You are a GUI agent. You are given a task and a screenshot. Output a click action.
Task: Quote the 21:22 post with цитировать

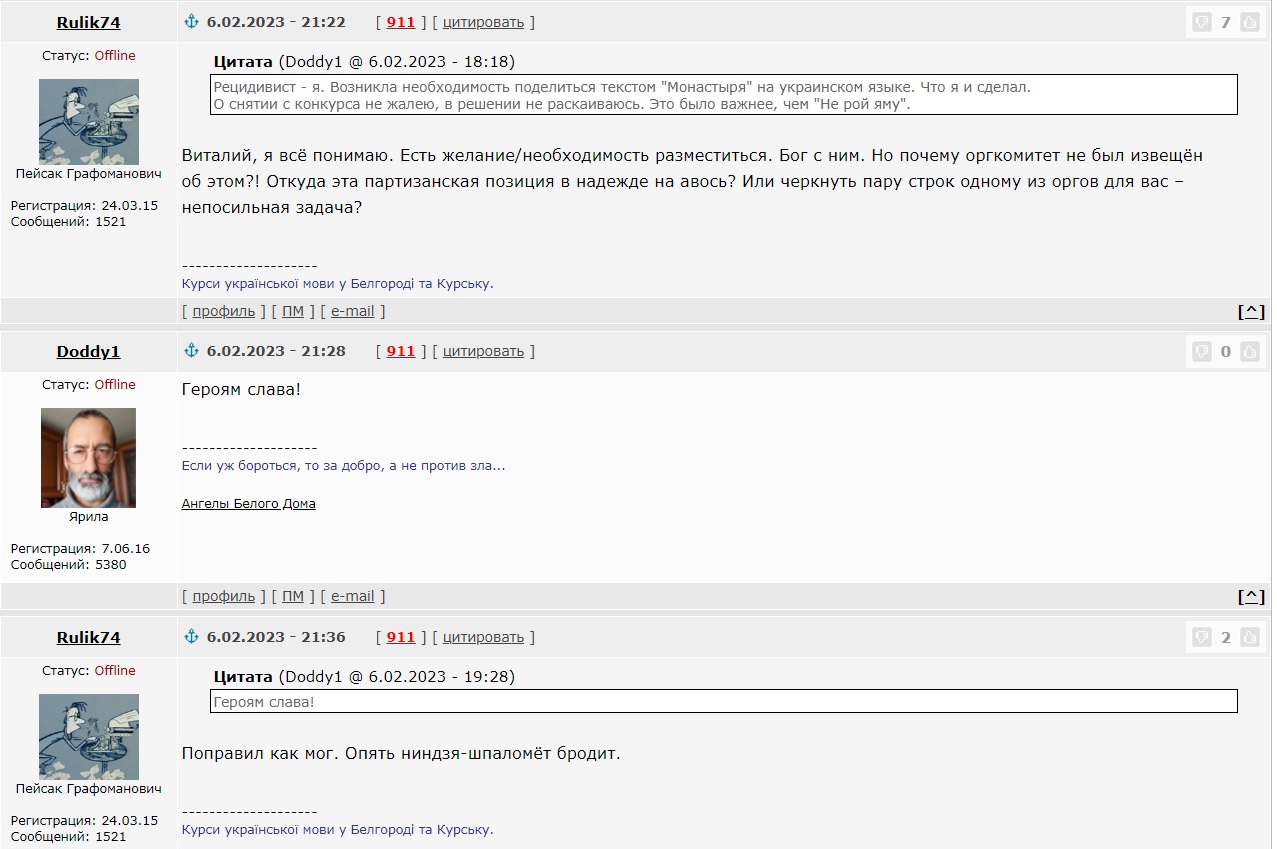pyautogui.click(x=483, y=22)
